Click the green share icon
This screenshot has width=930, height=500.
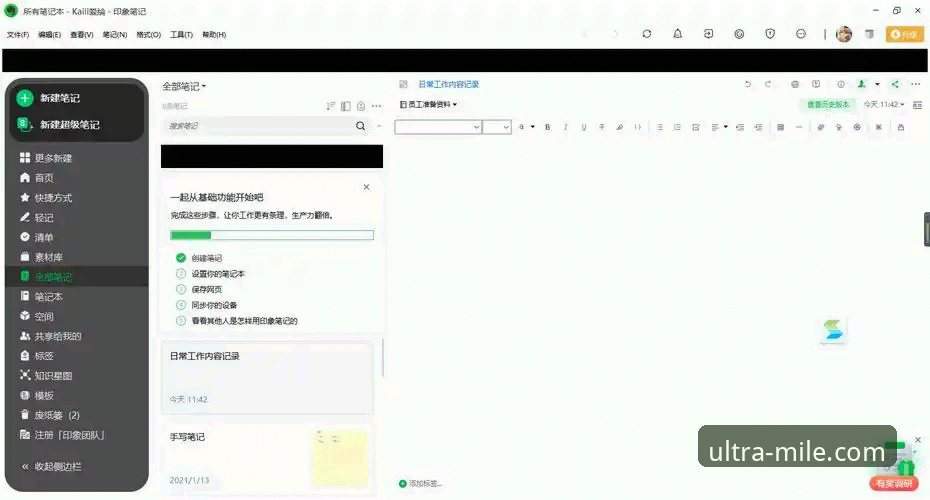[895, 84]
